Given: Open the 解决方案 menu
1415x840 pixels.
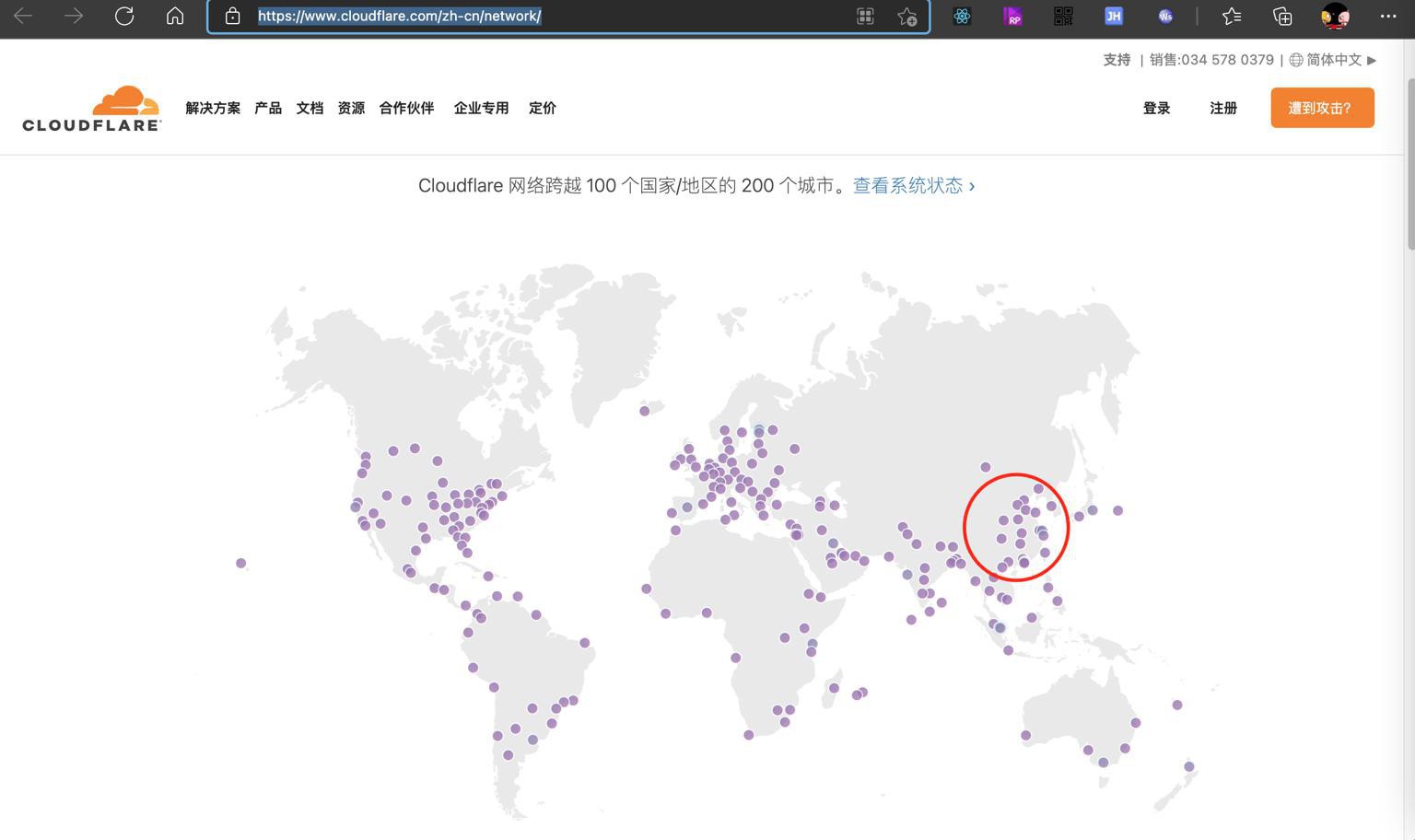Looking at the screenshot, I should coord(213,108).
